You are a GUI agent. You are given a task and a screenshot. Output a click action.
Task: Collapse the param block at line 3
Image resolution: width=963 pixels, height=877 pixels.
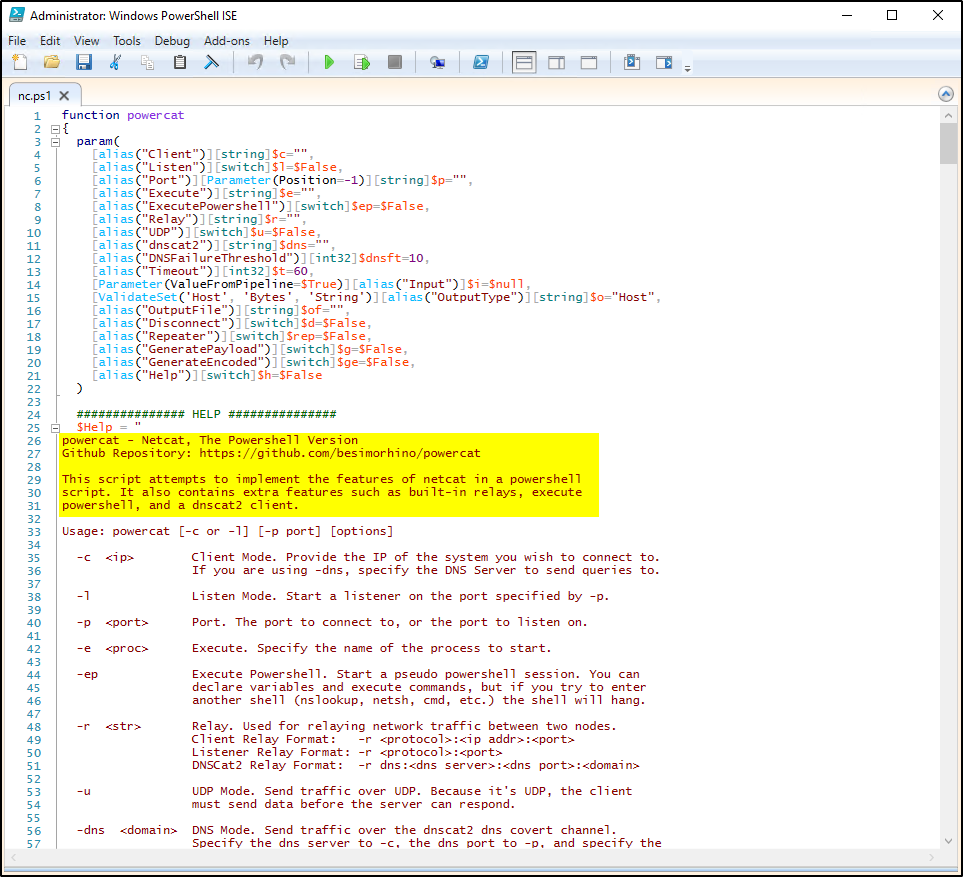54,142
